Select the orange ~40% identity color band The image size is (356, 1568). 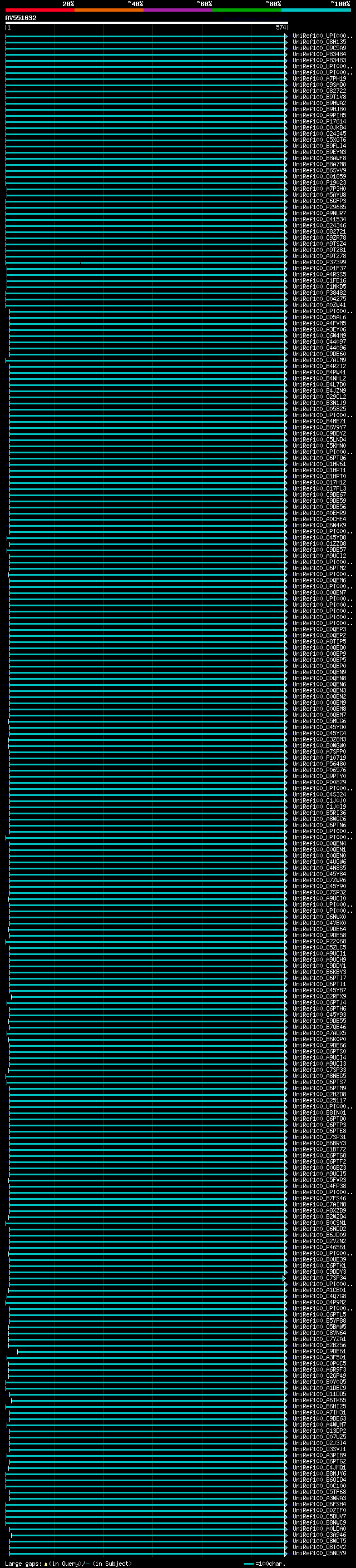coord(110,10)
